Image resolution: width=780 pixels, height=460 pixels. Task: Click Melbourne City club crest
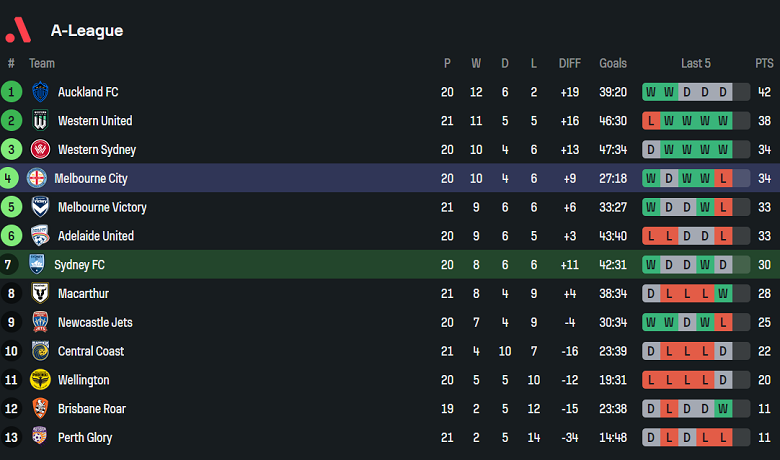(37, 179)
